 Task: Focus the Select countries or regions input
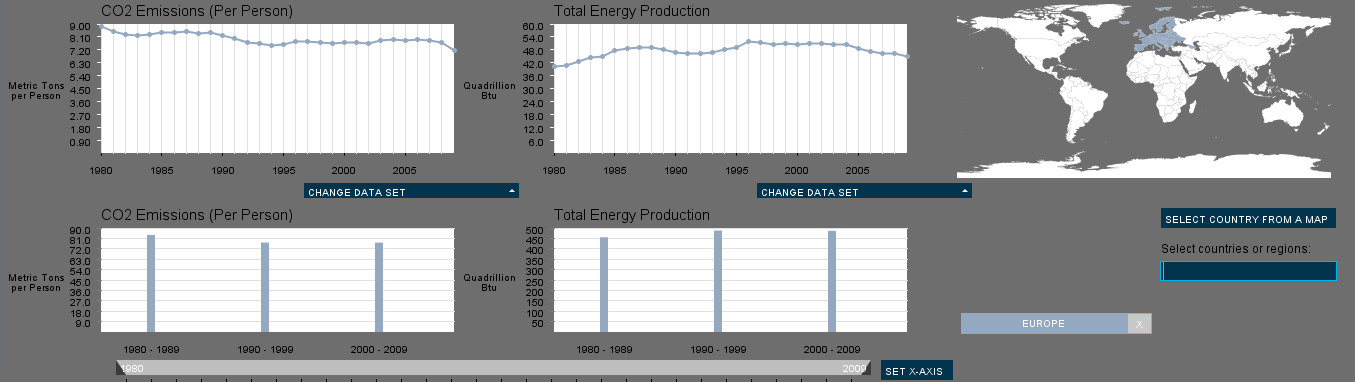pos(1248,271)
